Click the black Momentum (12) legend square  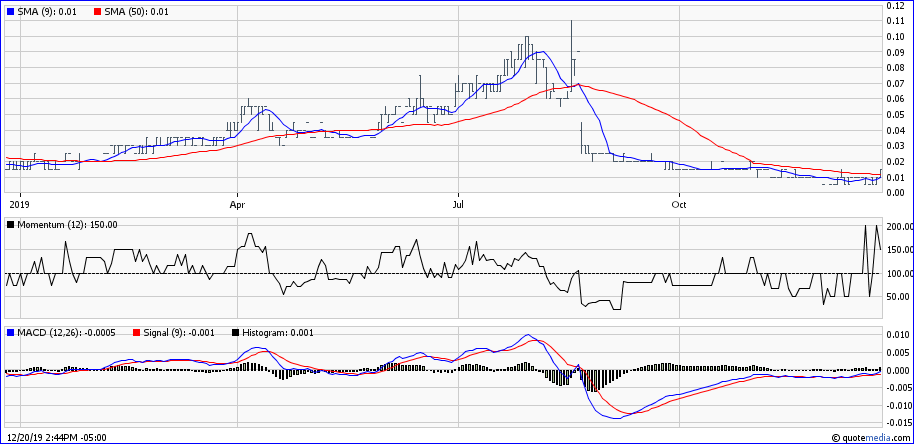pyautogui.click(x=11, y=225)
